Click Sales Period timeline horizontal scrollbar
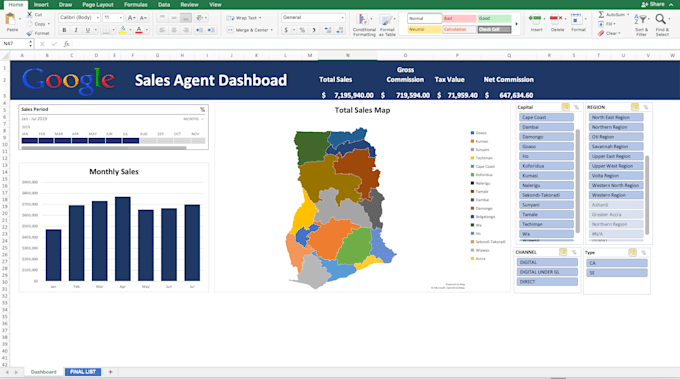Screen dimensions: 680x379 click(x=104, y=148)
